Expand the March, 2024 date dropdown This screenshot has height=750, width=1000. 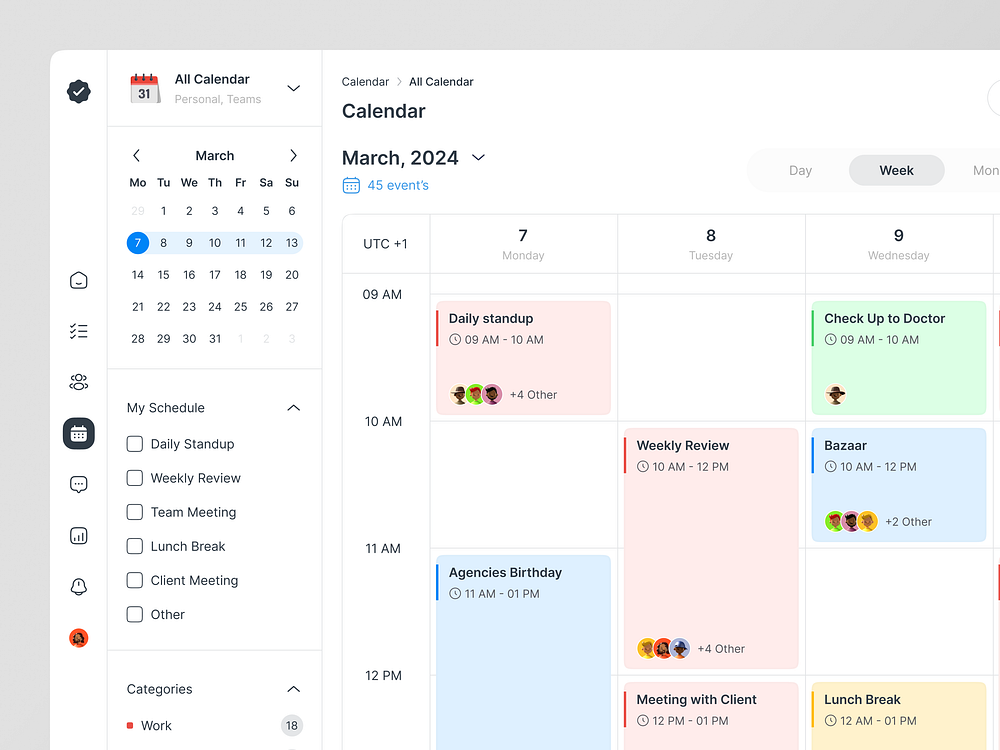pyautogui.click(x=478, y=158)
